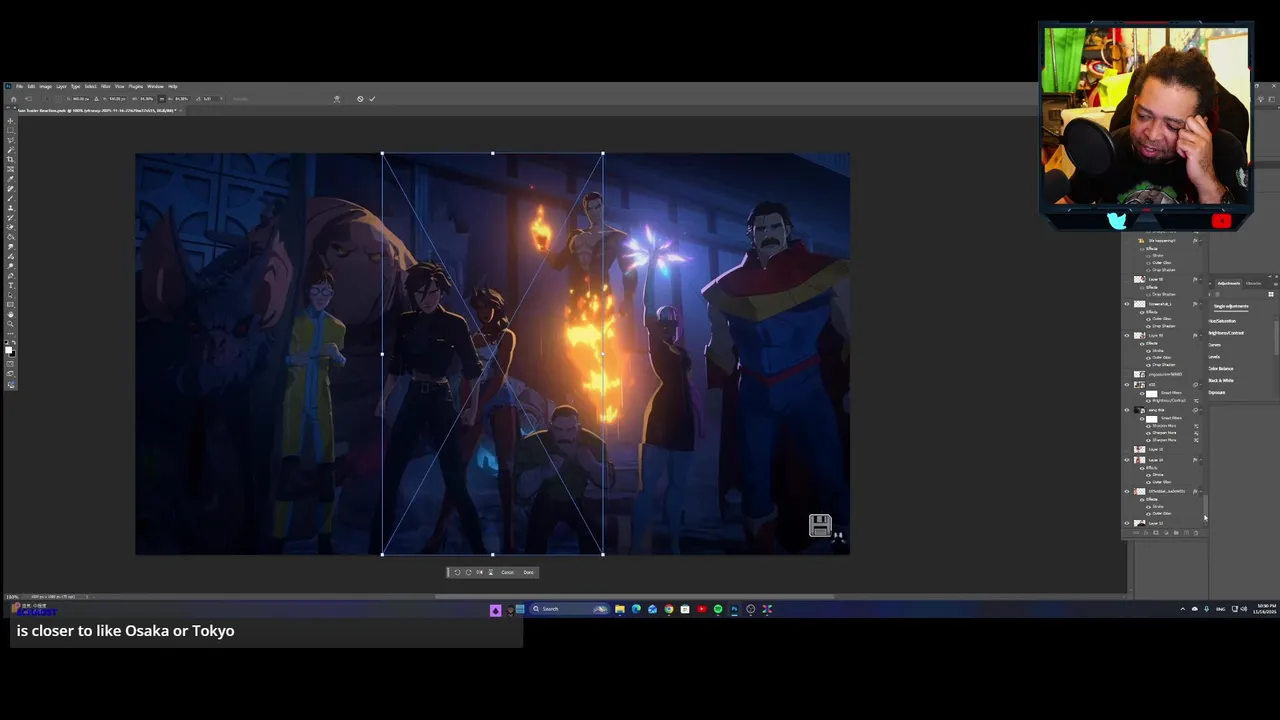The image size is (1280, 720).
Task: Open the Window menu
Action: click(x=156, y=86)
